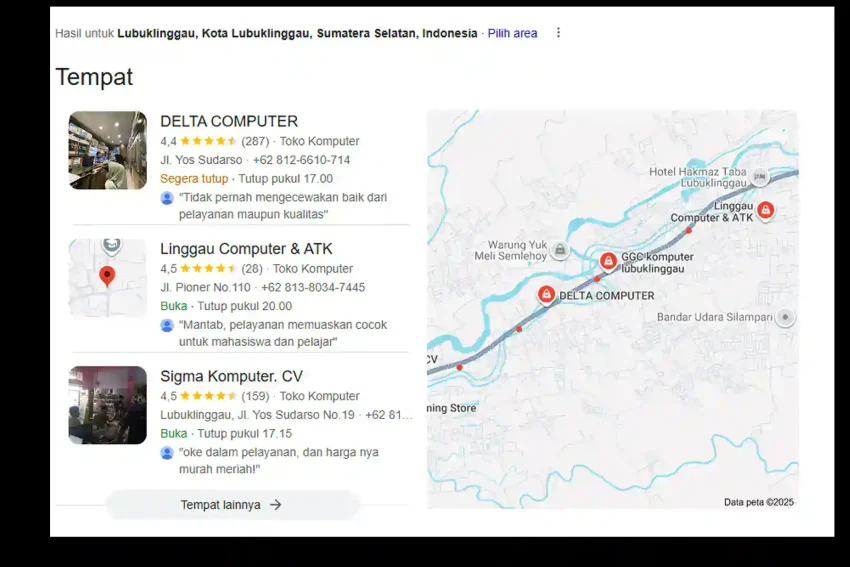Click the Lubuklinggau, Jl. Yos Sudarso No.19 address

[257, 415]
